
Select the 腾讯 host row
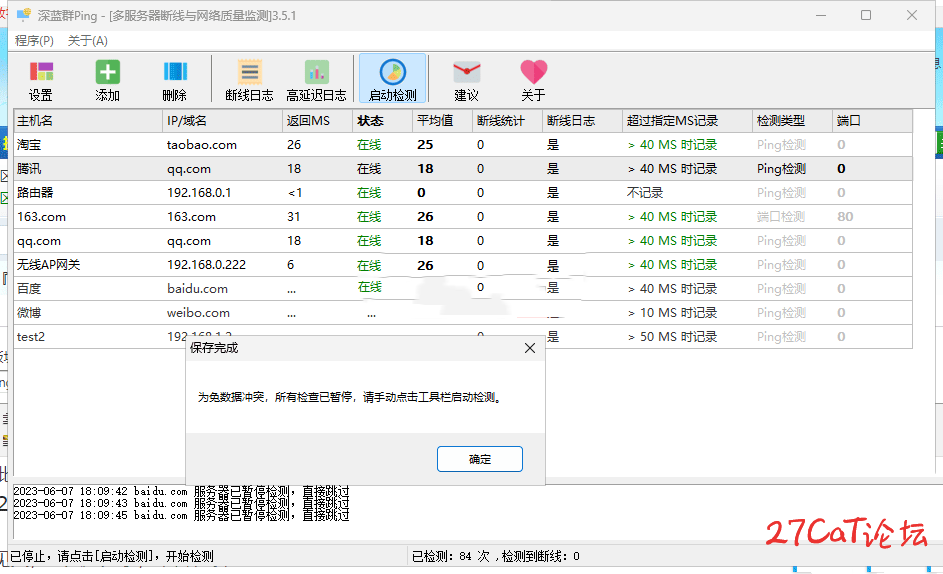(463, 168)
